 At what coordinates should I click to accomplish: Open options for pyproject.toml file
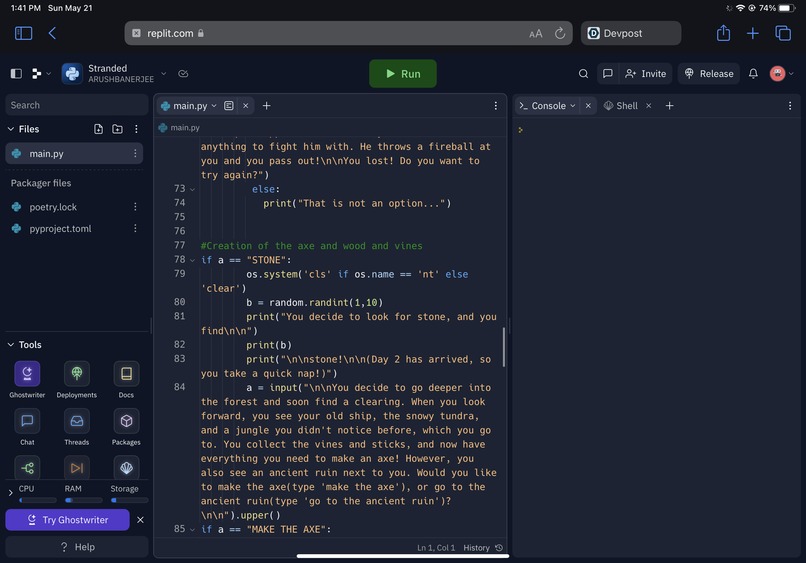pyautogui.click(x=135, y=228)
